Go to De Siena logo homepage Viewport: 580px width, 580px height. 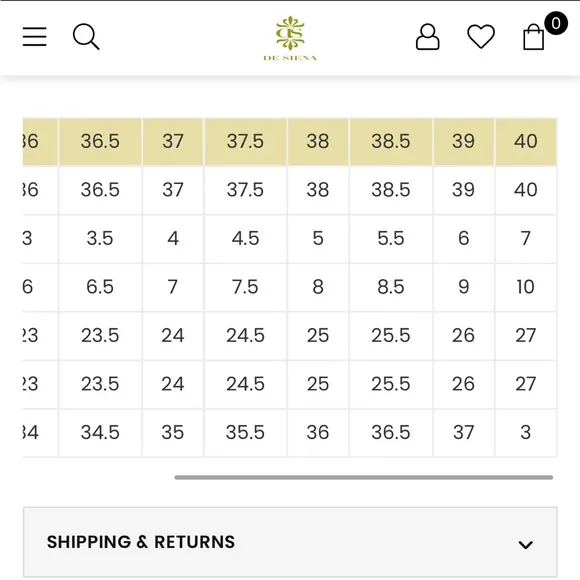tap(290, 38)
